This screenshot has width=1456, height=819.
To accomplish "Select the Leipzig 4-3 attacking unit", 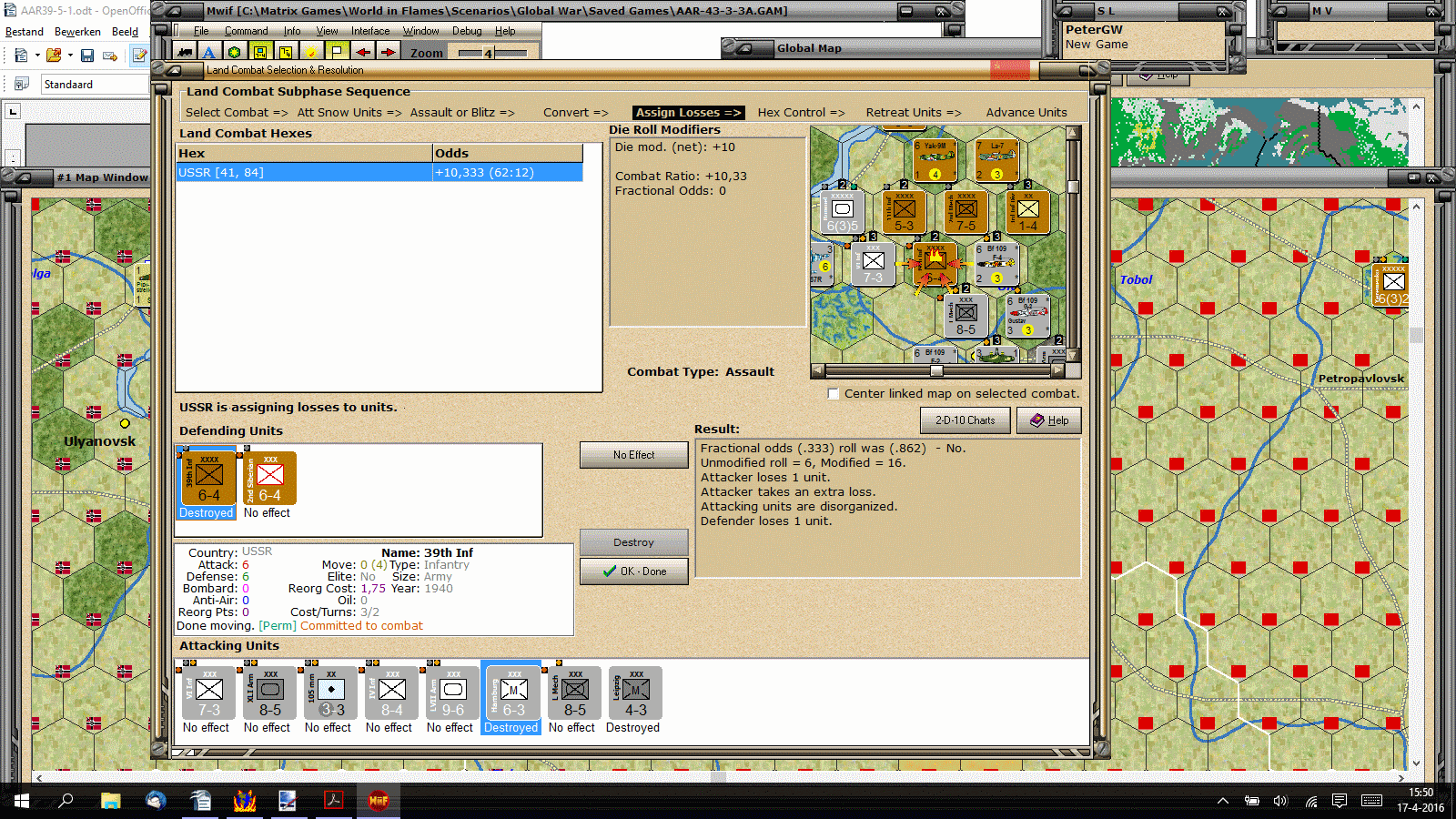I will (634, 693).
